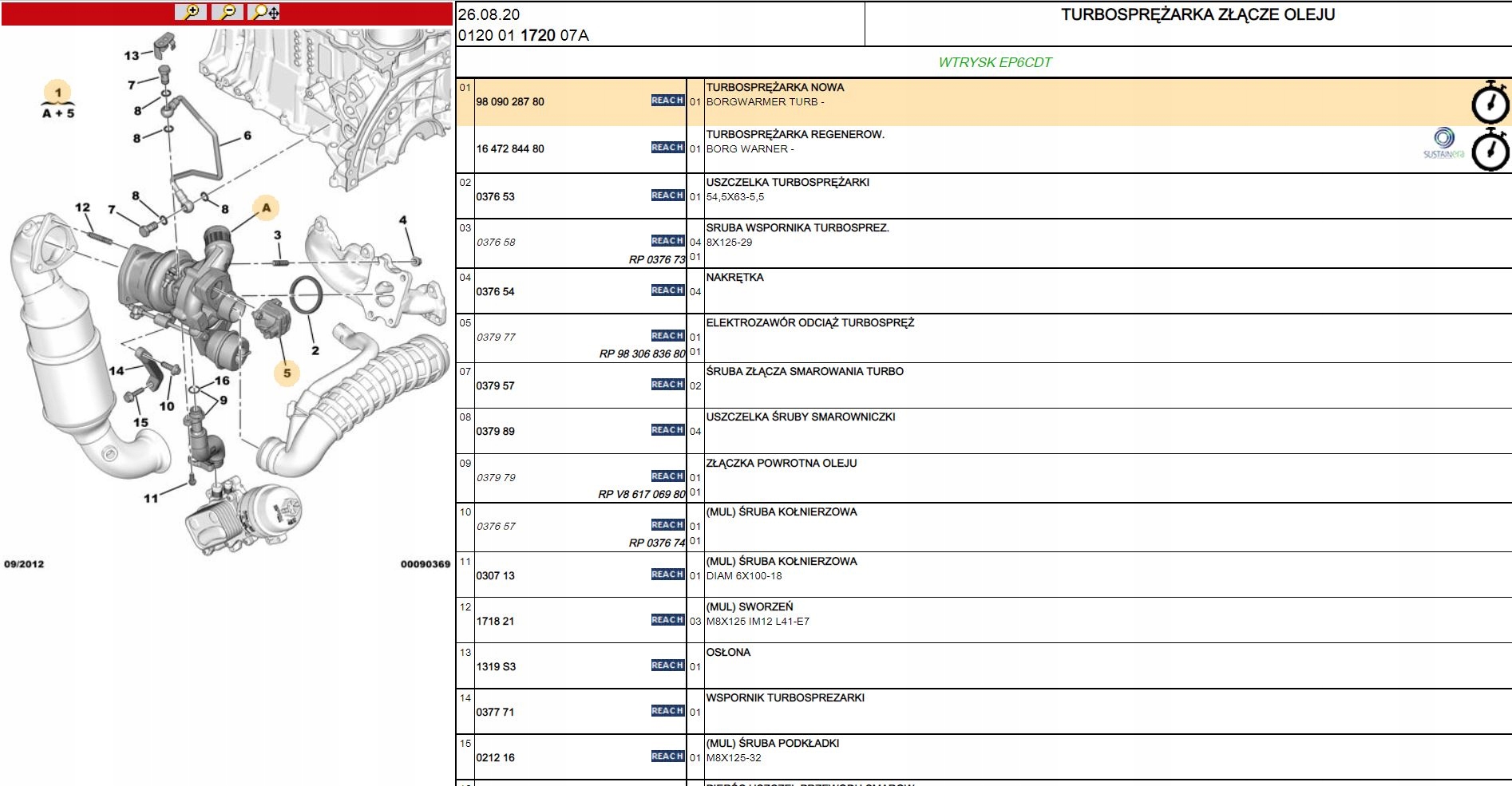Select superseded part number 0379 77

(496, 338)
